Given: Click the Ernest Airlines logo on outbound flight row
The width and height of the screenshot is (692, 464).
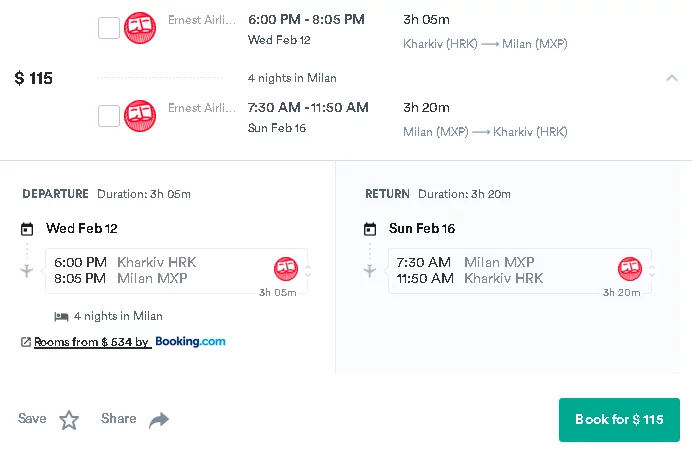Looking at the screenshot, I should coord(140,29).
